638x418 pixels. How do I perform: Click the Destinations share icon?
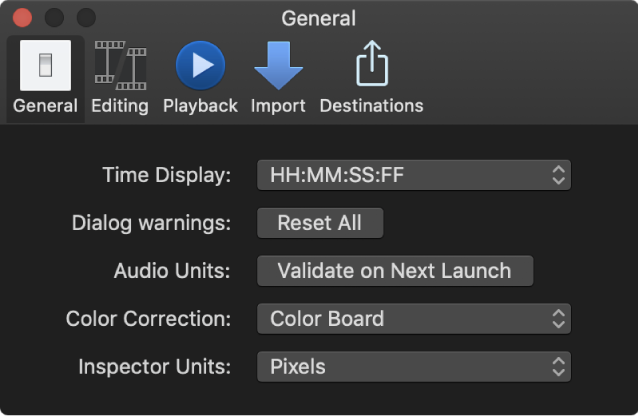[371, 66]
